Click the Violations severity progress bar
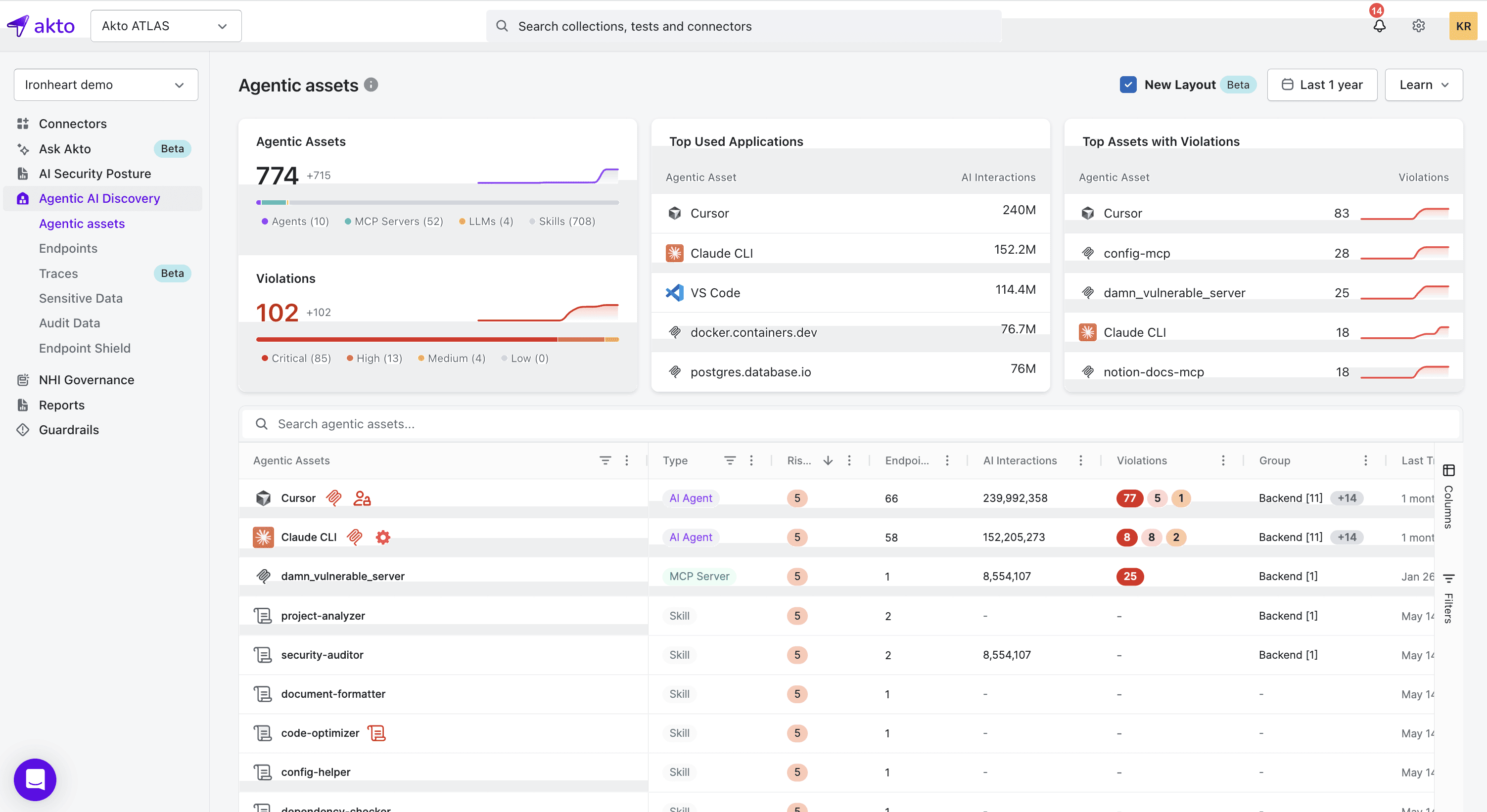 438,339
